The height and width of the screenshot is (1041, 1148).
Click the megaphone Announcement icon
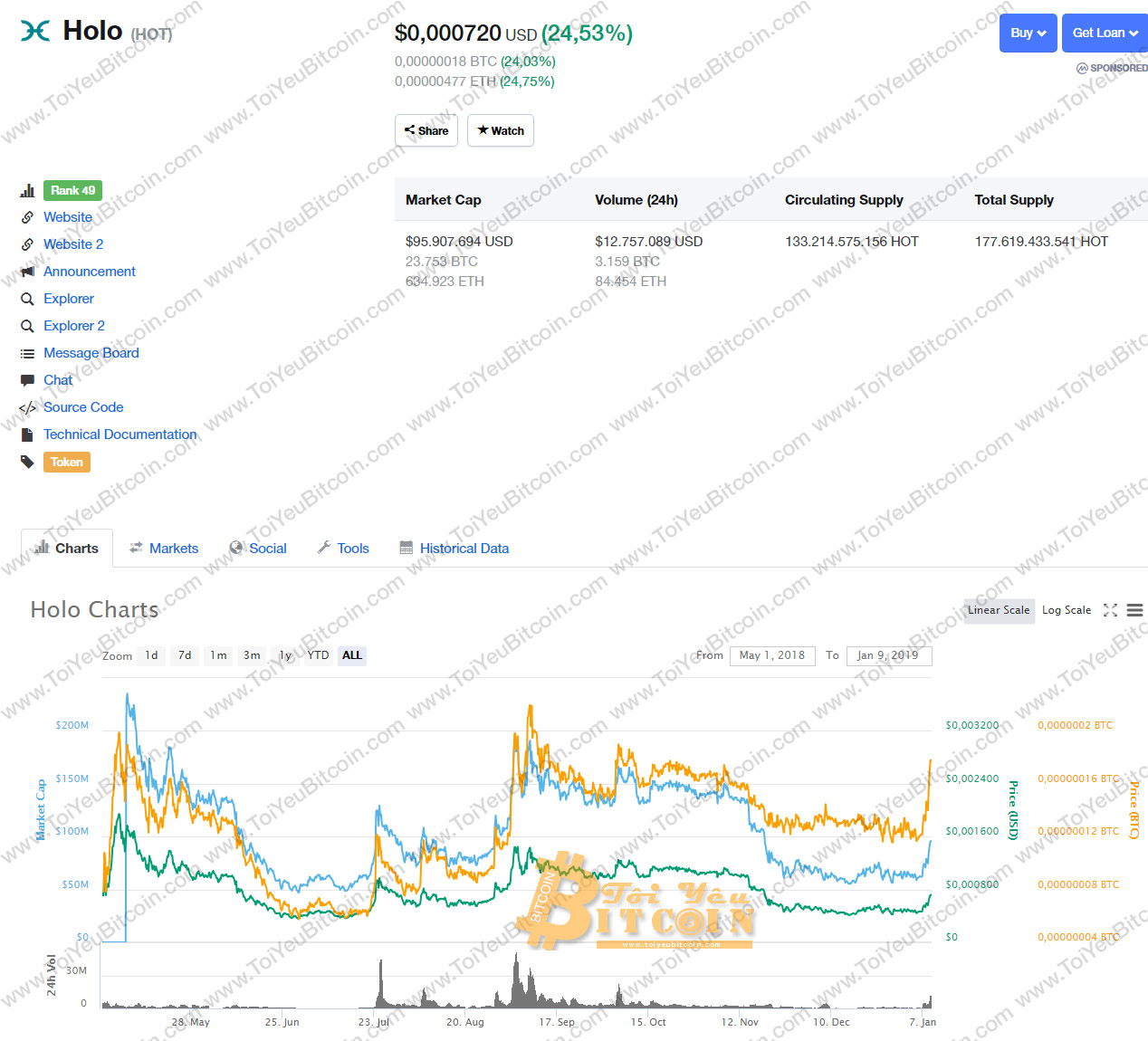27,272
